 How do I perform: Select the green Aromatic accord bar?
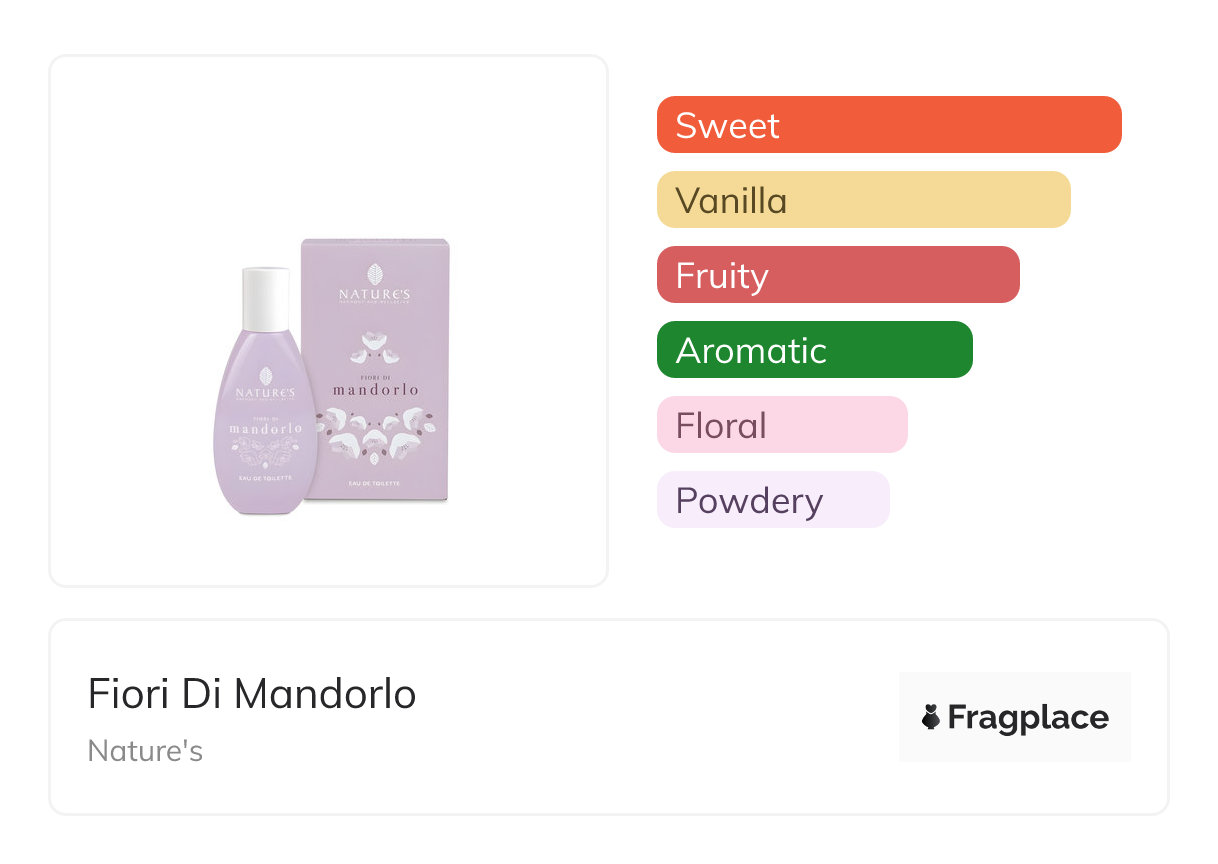[814, 350]
